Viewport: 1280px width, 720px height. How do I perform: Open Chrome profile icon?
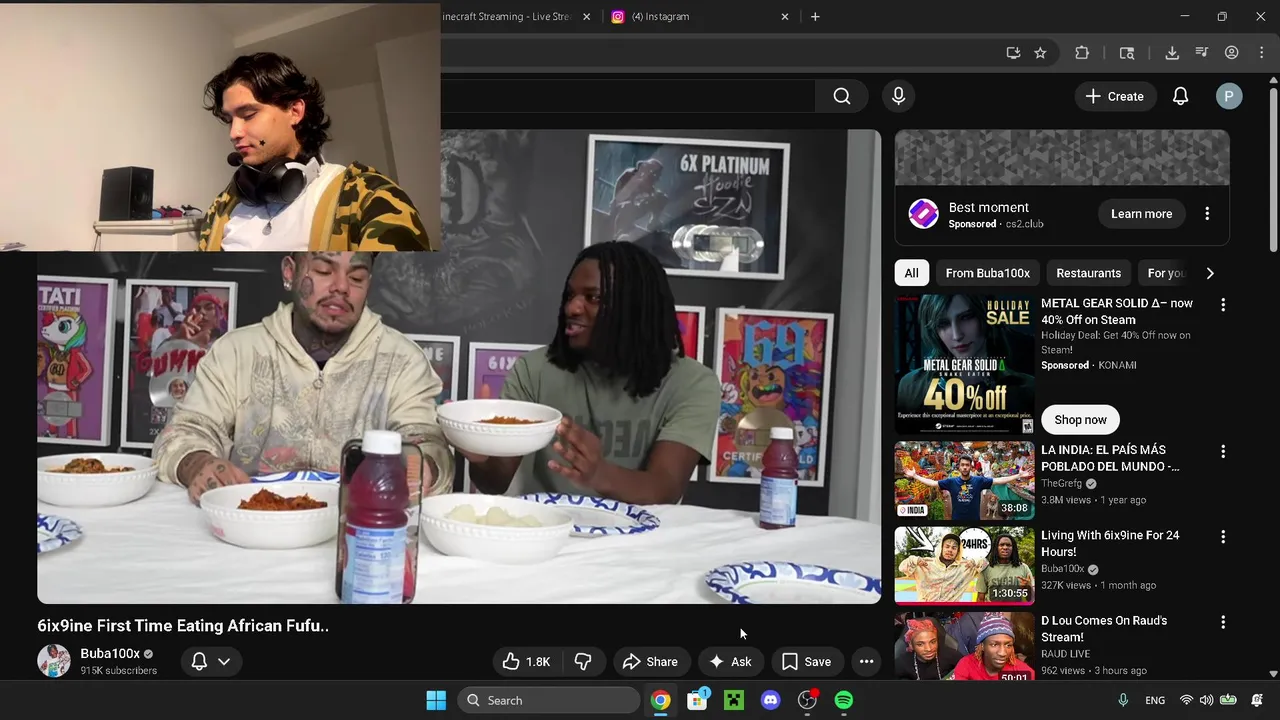[x=1232, y=53]
